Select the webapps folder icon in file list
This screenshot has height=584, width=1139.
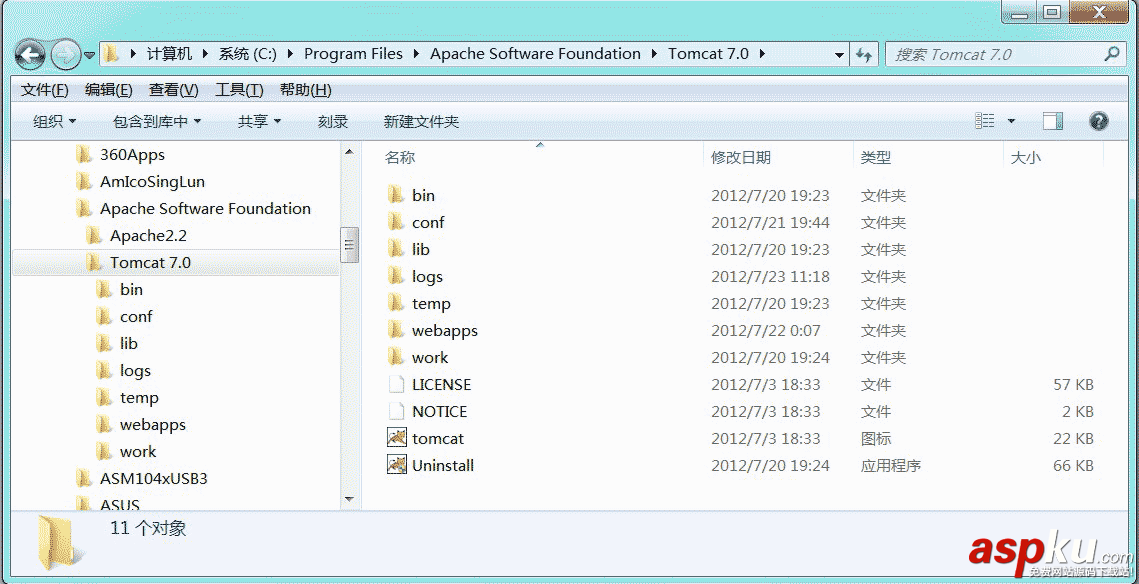pos(396,330)
